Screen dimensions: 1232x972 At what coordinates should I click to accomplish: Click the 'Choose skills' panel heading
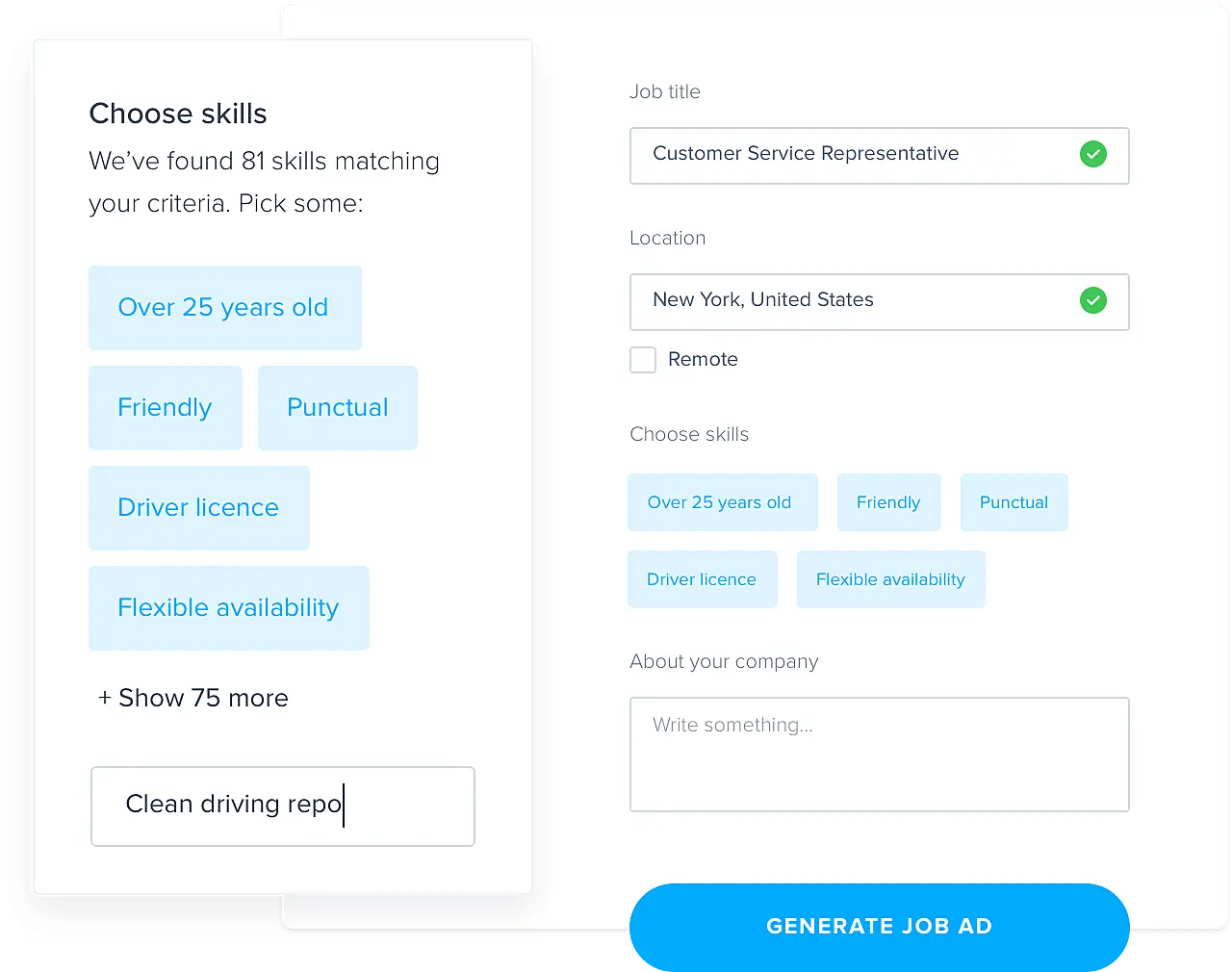177,113
